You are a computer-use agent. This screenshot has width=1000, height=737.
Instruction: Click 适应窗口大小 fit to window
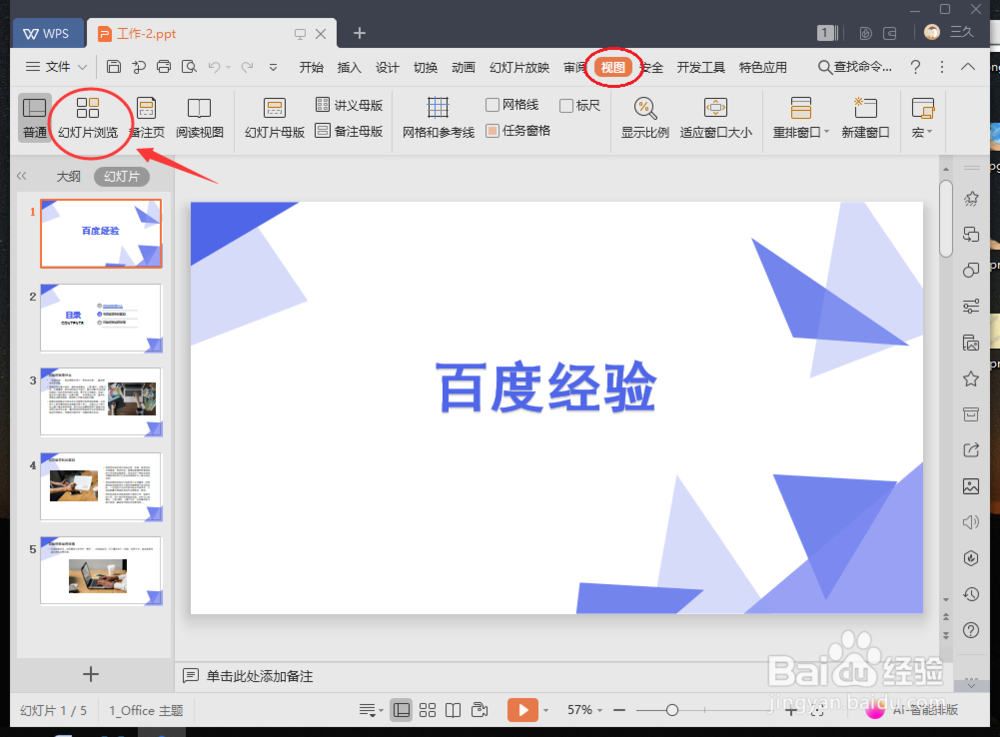click(716, 118)
